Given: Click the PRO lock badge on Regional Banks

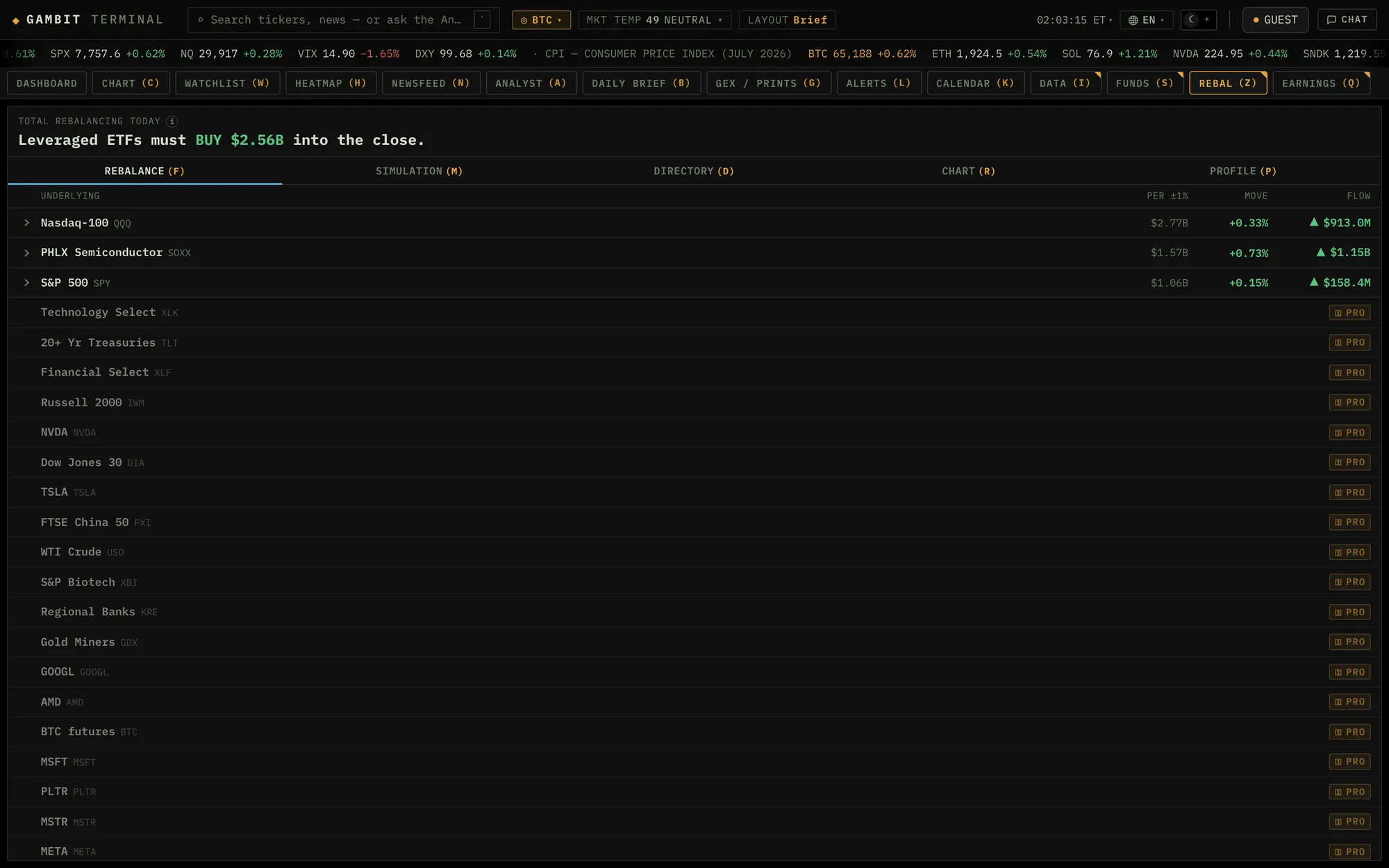Looking at the screenshot, I should 1349,612.
